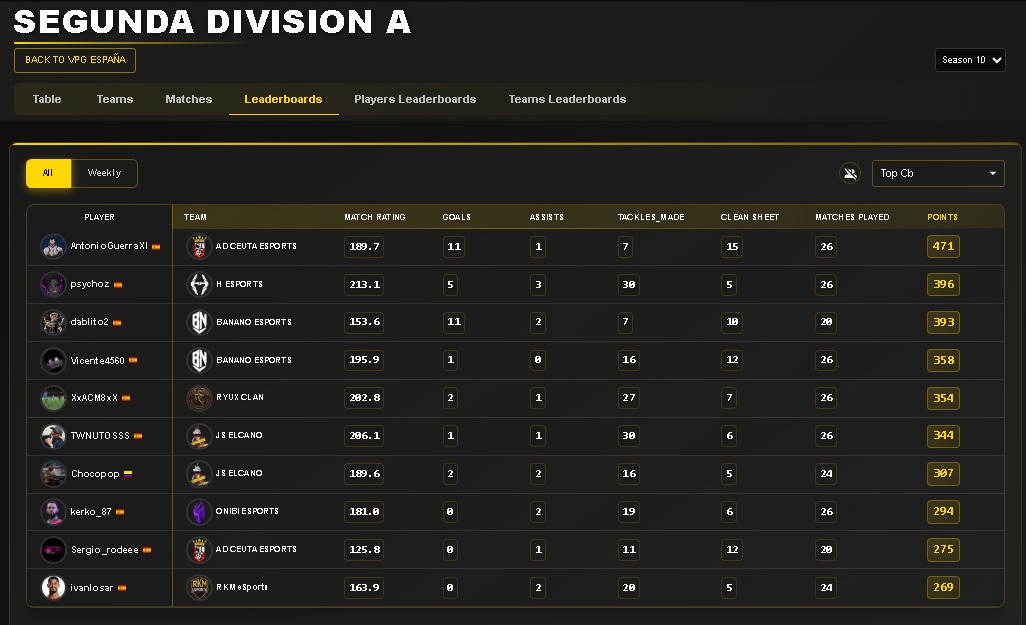The image size is (1026, 625).
Task: Click ASSISTS column header
Action: click(x=546, y=217)
